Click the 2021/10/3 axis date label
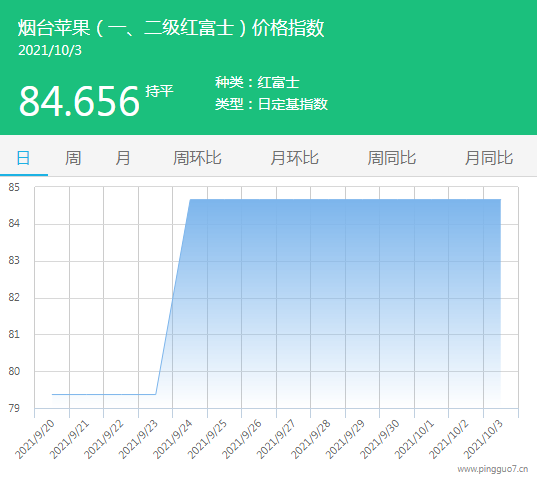The image size is (537, 481). click(483, 440)
